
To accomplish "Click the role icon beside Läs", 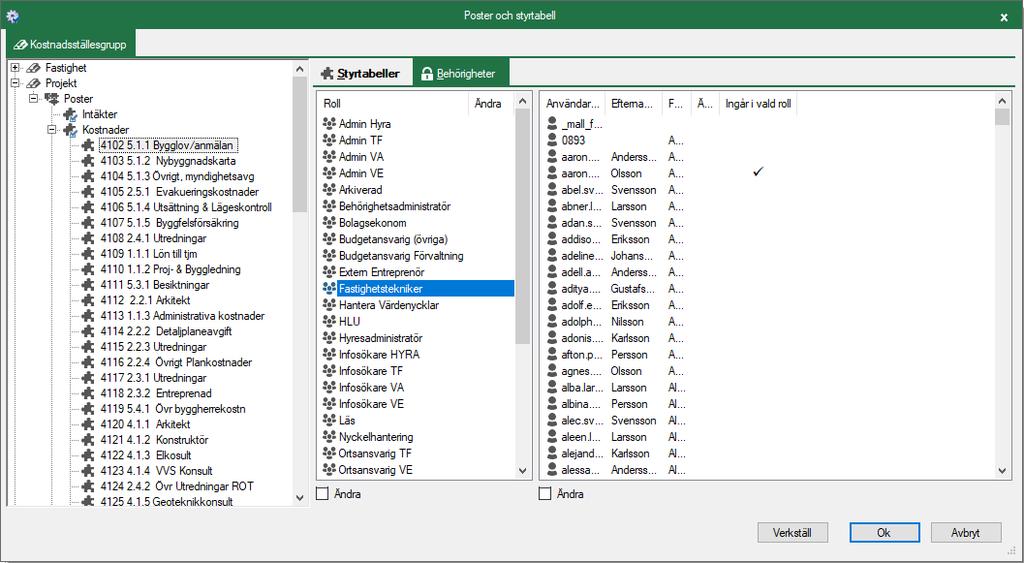I will pyautogui.click(x=329, y=420).
